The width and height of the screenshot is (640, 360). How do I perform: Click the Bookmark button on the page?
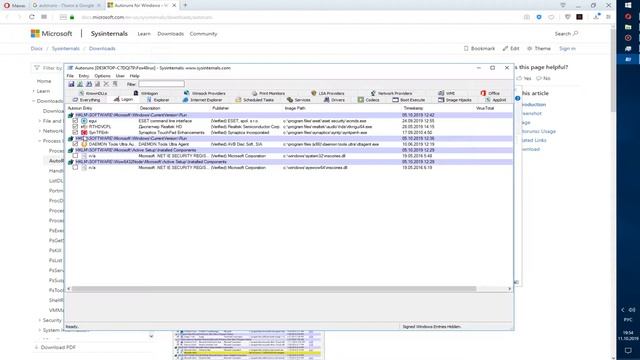tap(479, 48)
